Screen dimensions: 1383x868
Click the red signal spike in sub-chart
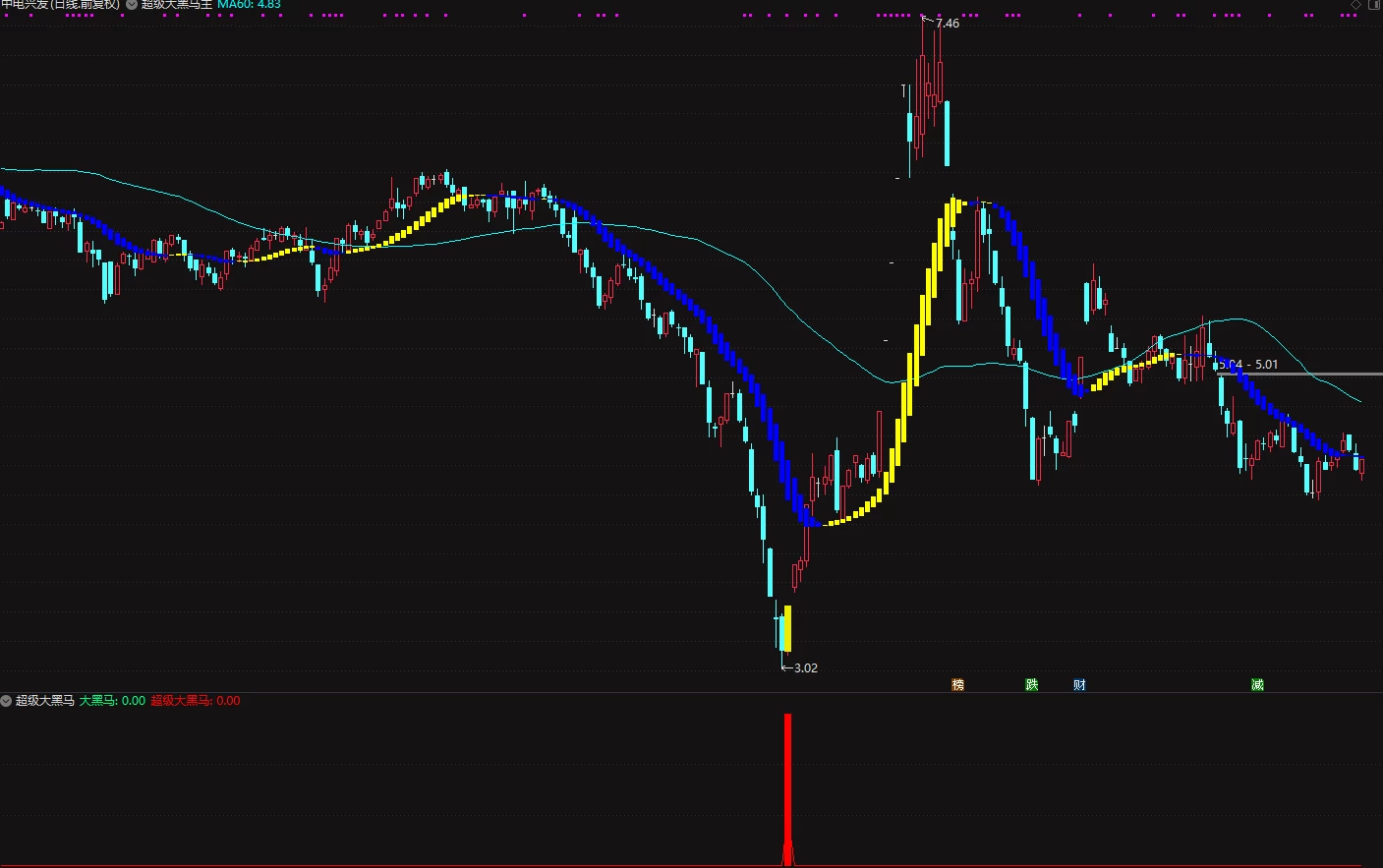787,789
